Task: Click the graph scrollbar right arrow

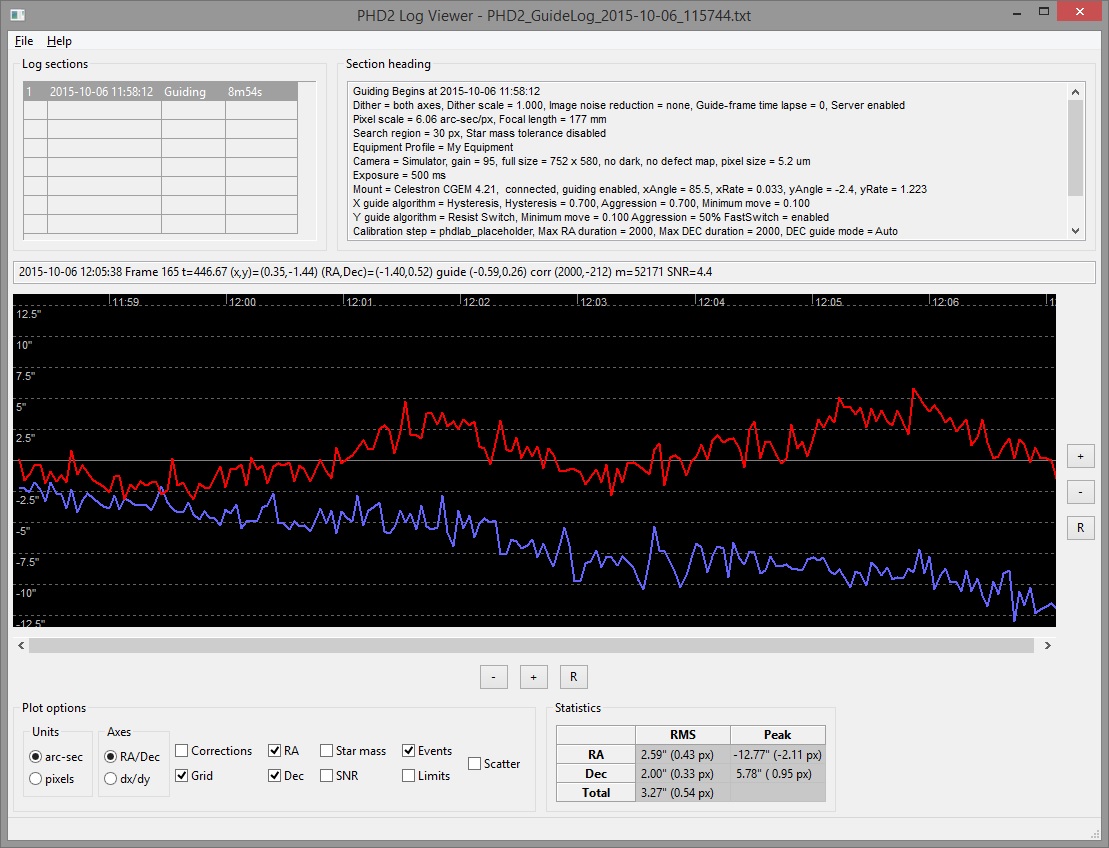Action: point(1047,646)
